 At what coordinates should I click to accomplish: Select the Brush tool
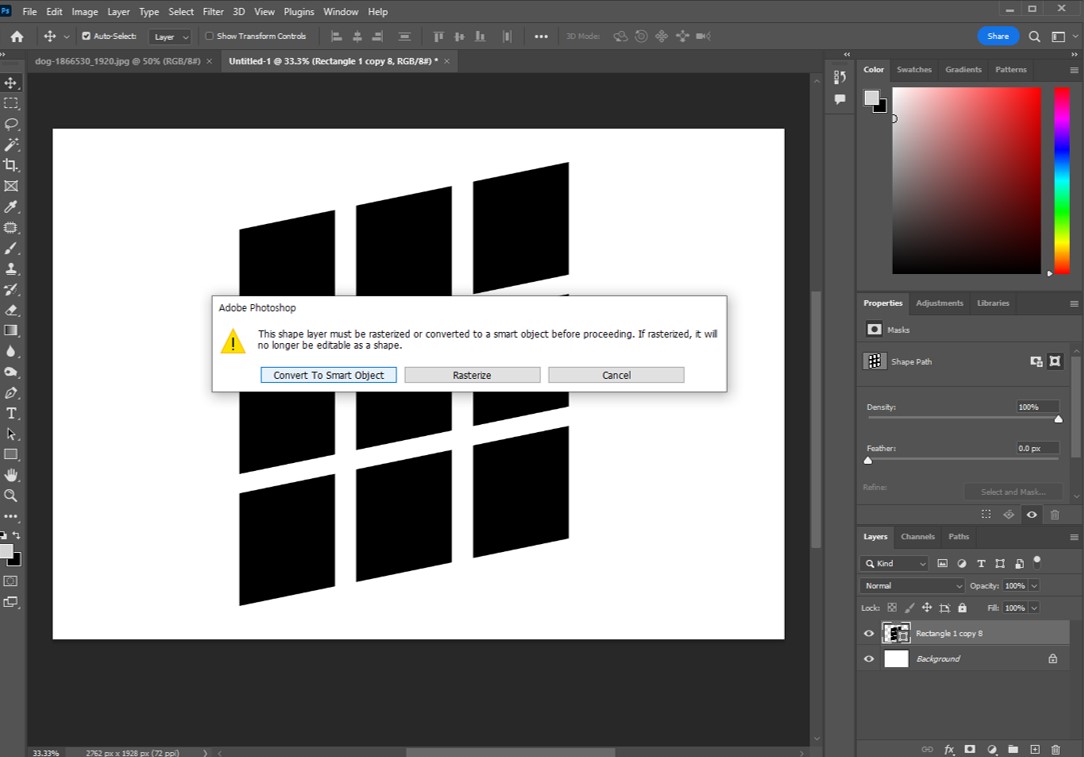(x=11, y=248)
